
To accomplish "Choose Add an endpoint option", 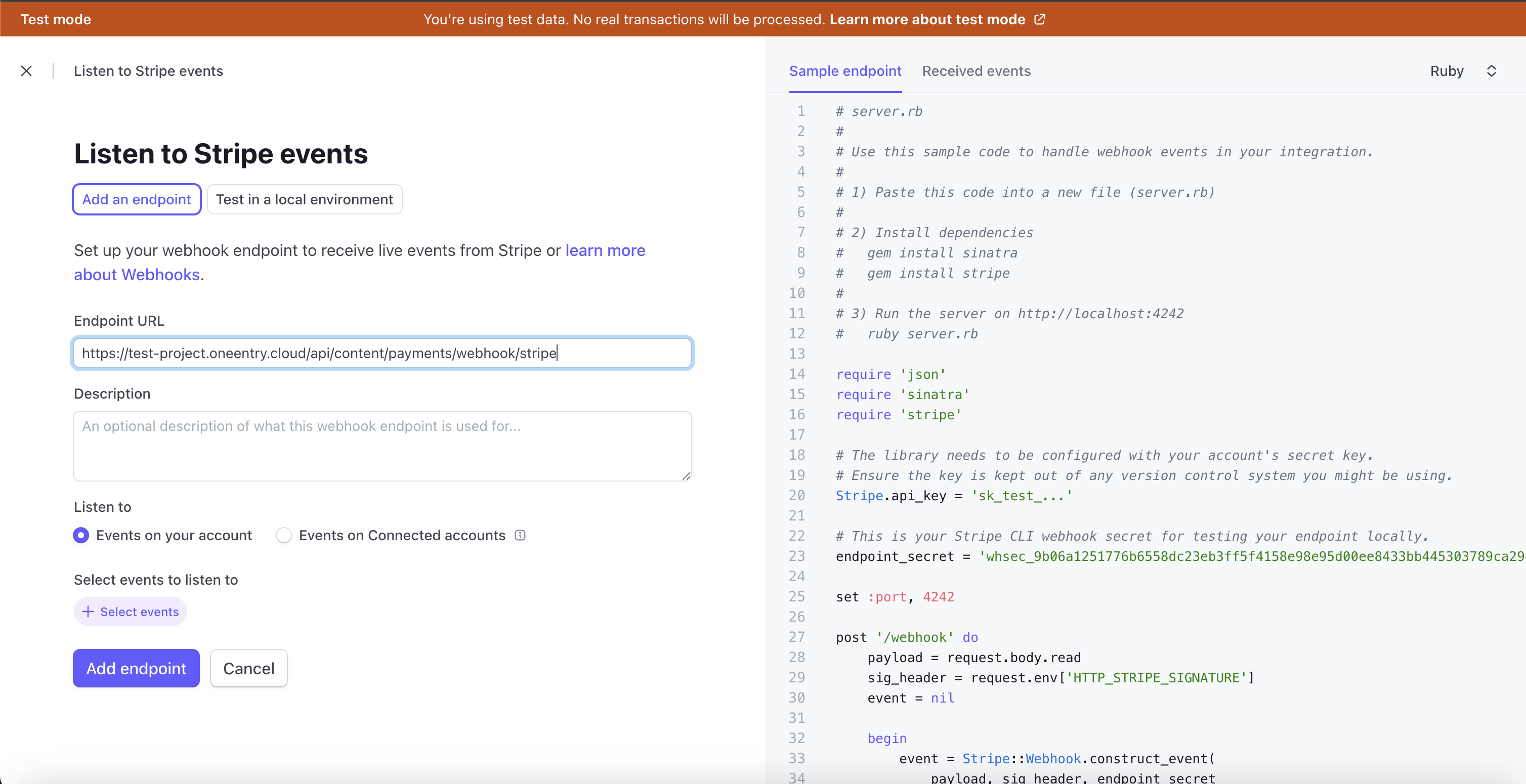I will point(137,200).
